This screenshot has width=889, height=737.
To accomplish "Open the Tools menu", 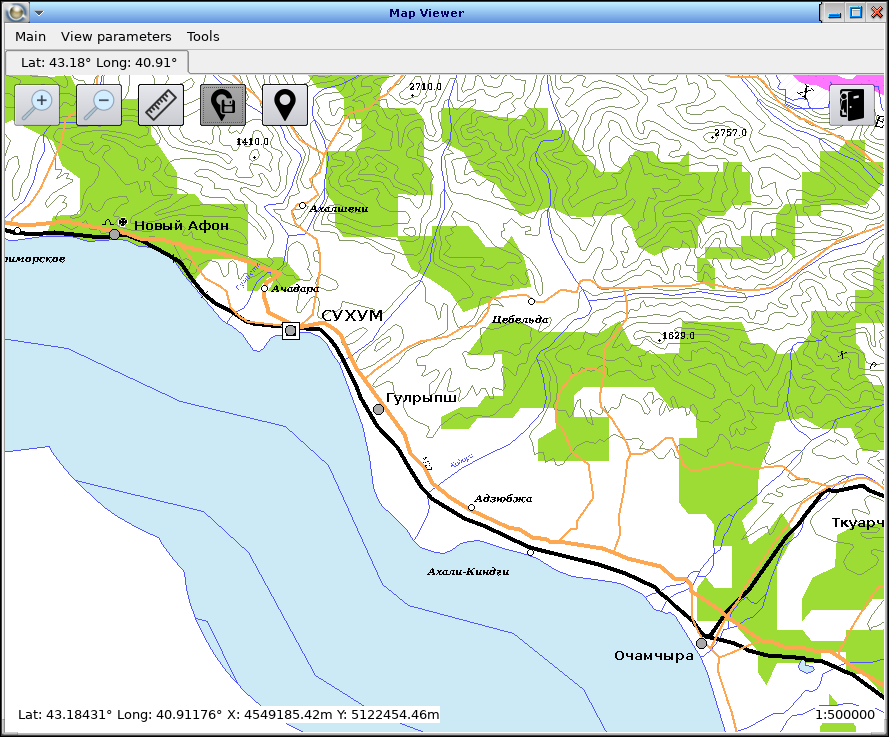I will pos(203,36).
